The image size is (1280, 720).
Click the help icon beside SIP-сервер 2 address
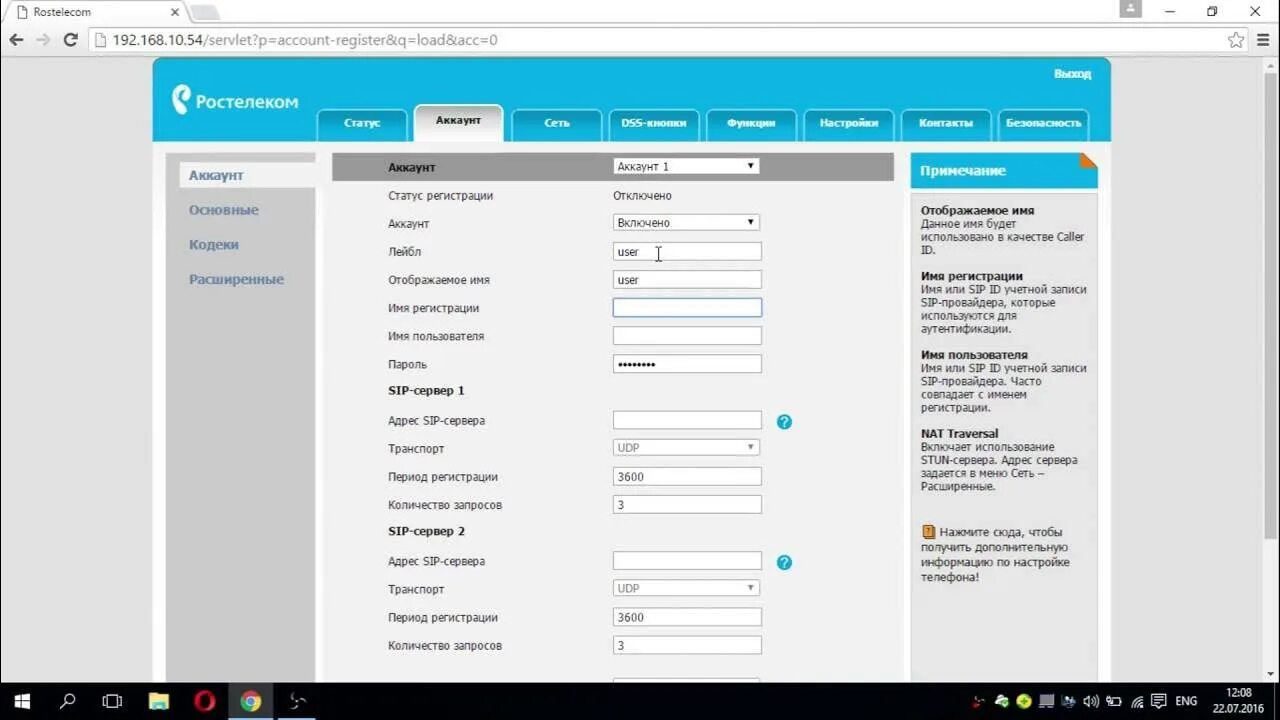click(784, 562)
